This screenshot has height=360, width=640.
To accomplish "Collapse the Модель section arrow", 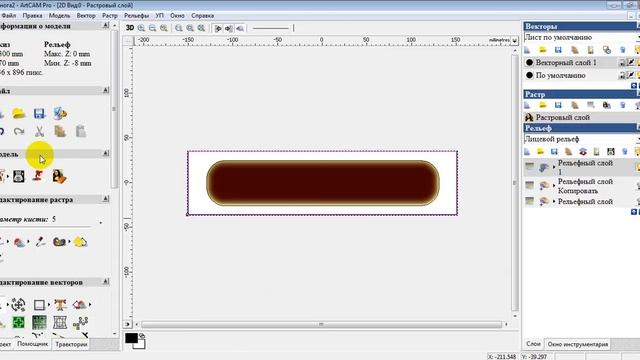I will [x=106, y=153].
